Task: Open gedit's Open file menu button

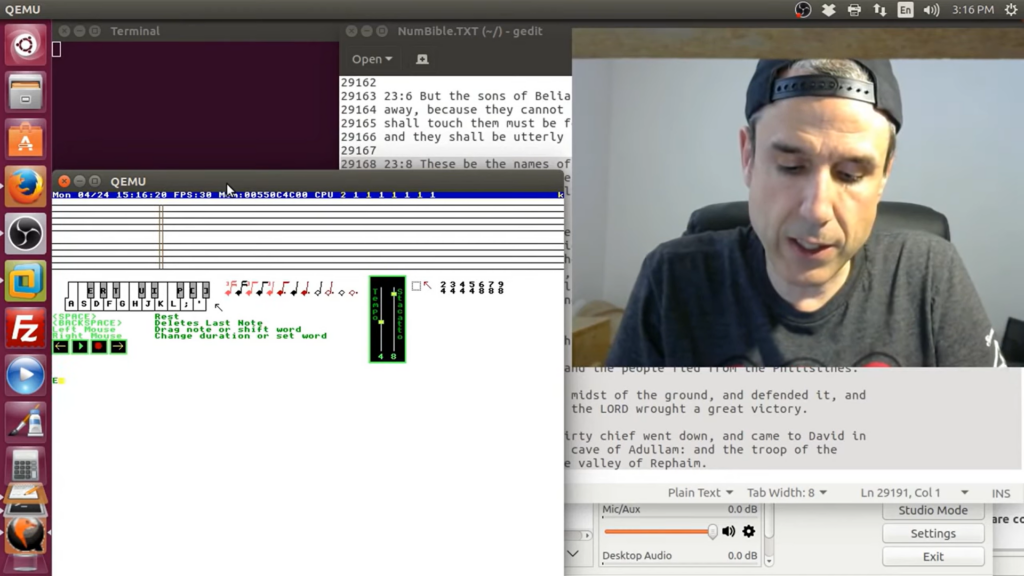Action: [x=371, y=59]
